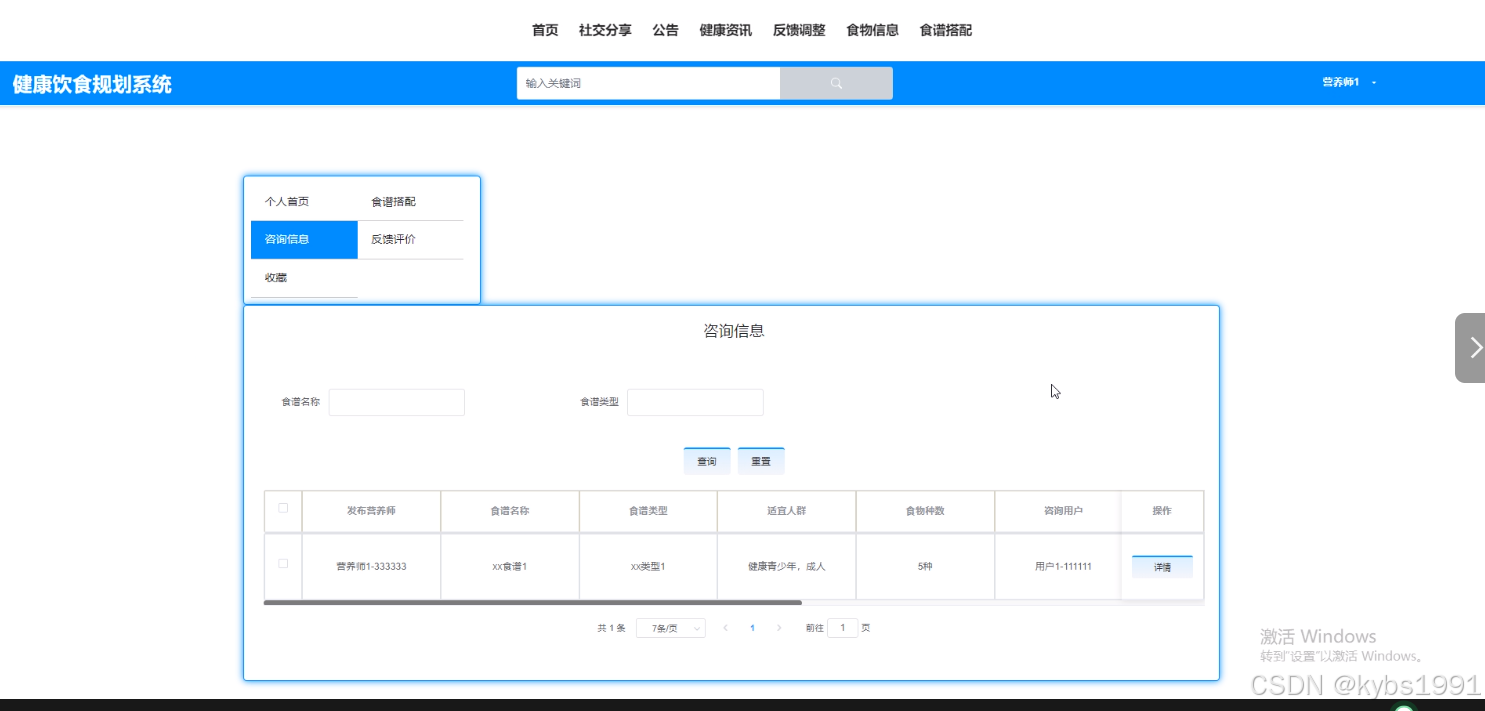The image size is (1485, 711).
Task: Click the xx食谱1 cell
Action: 510,566
